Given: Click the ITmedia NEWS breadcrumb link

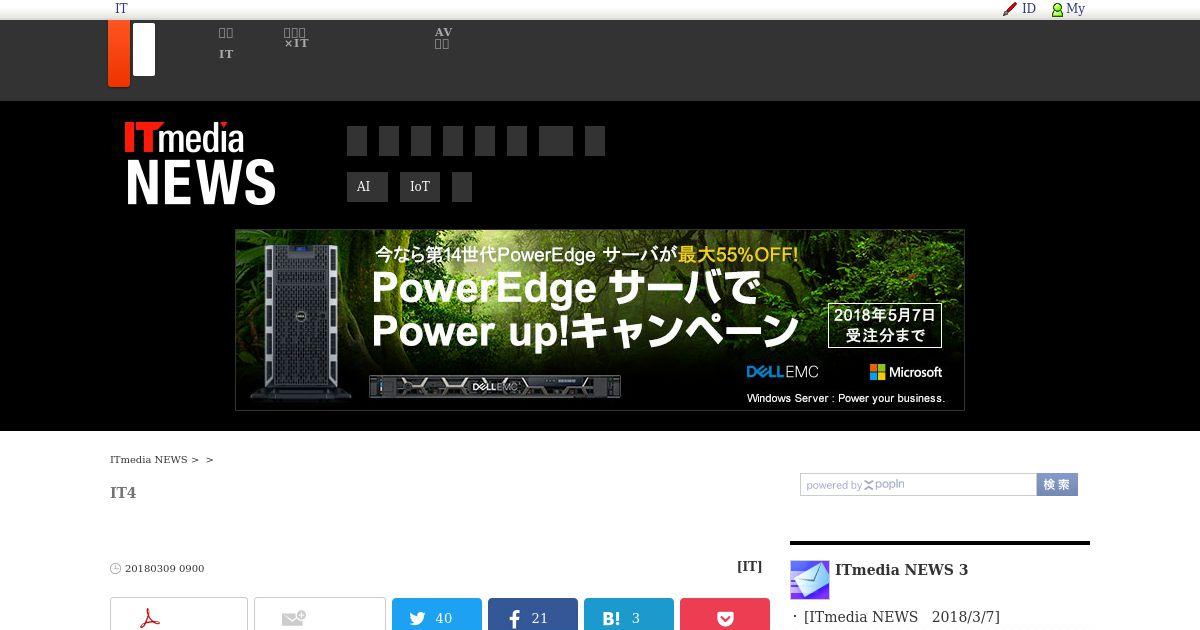Looking at the screenshot, I should (x=149, y=460).
